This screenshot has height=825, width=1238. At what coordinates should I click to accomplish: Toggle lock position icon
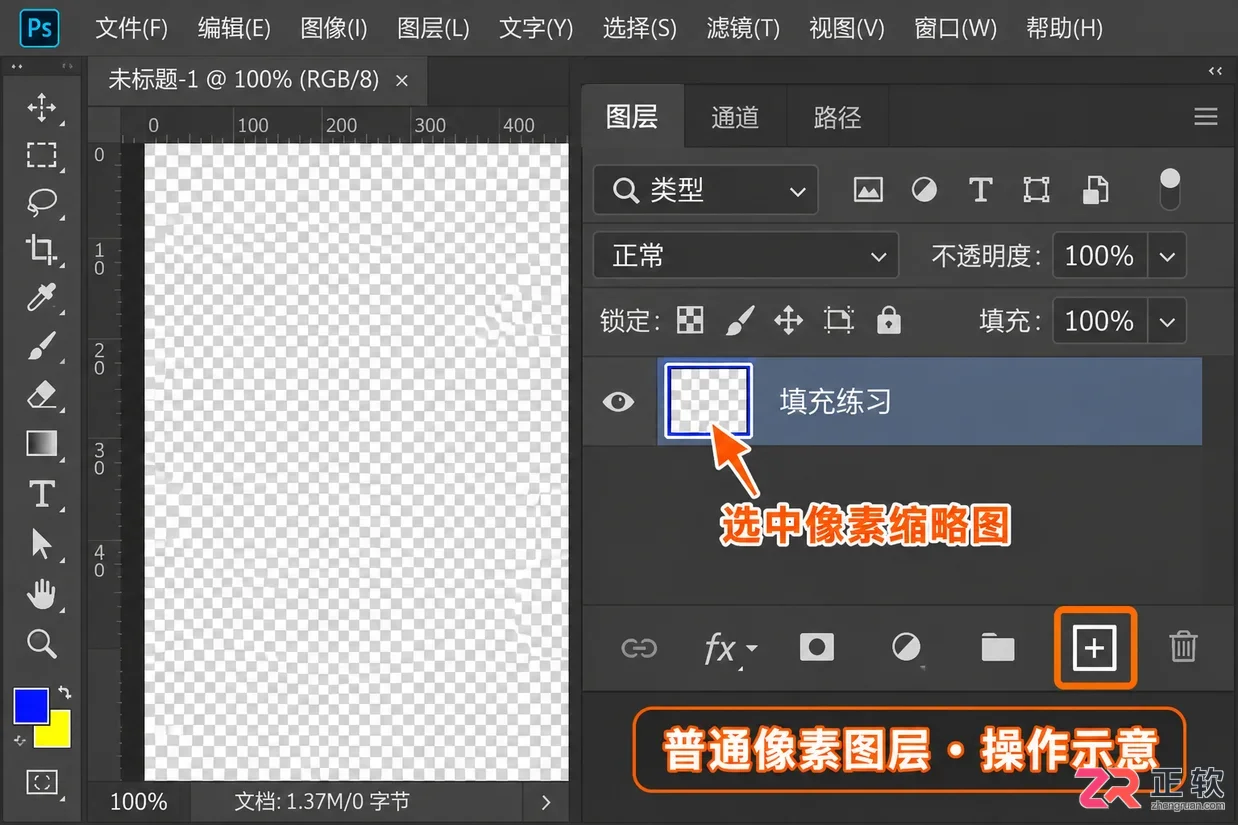[789, 320]
